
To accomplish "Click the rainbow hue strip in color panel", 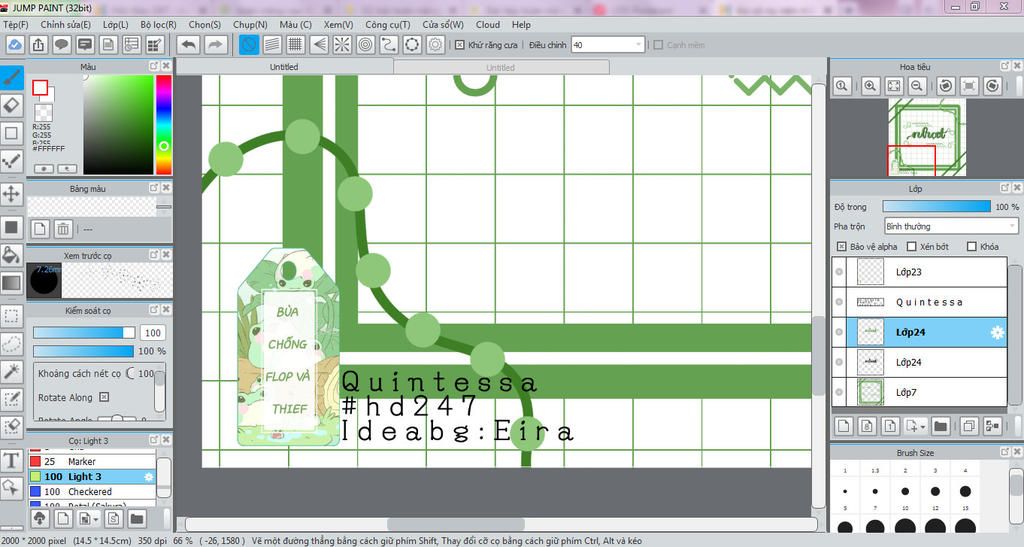I will click(164, 125).
